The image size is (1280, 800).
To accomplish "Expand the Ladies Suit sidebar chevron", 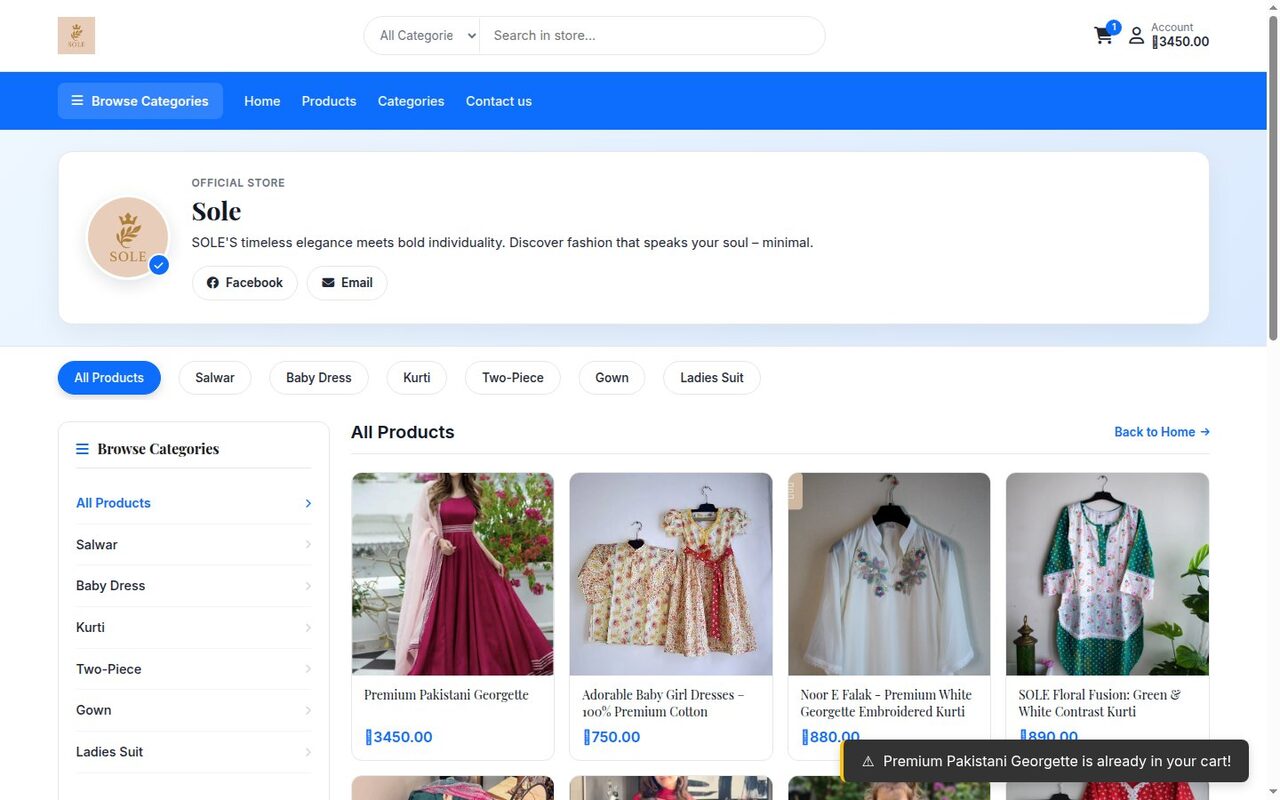I will click(x=308, y=752).
